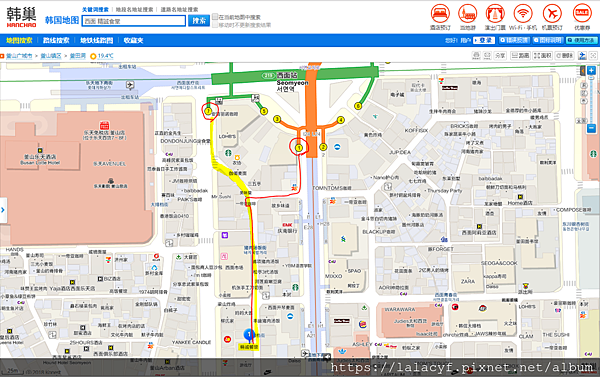Open the show tickets stage curtain icon

tap(495, 13)
